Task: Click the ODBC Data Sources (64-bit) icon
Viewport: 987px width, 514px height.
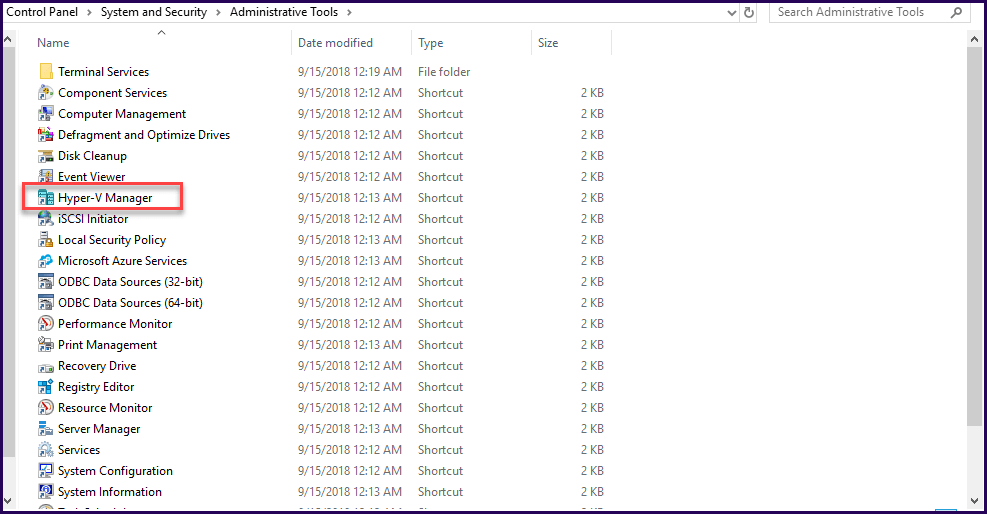Action: point(46,303)
